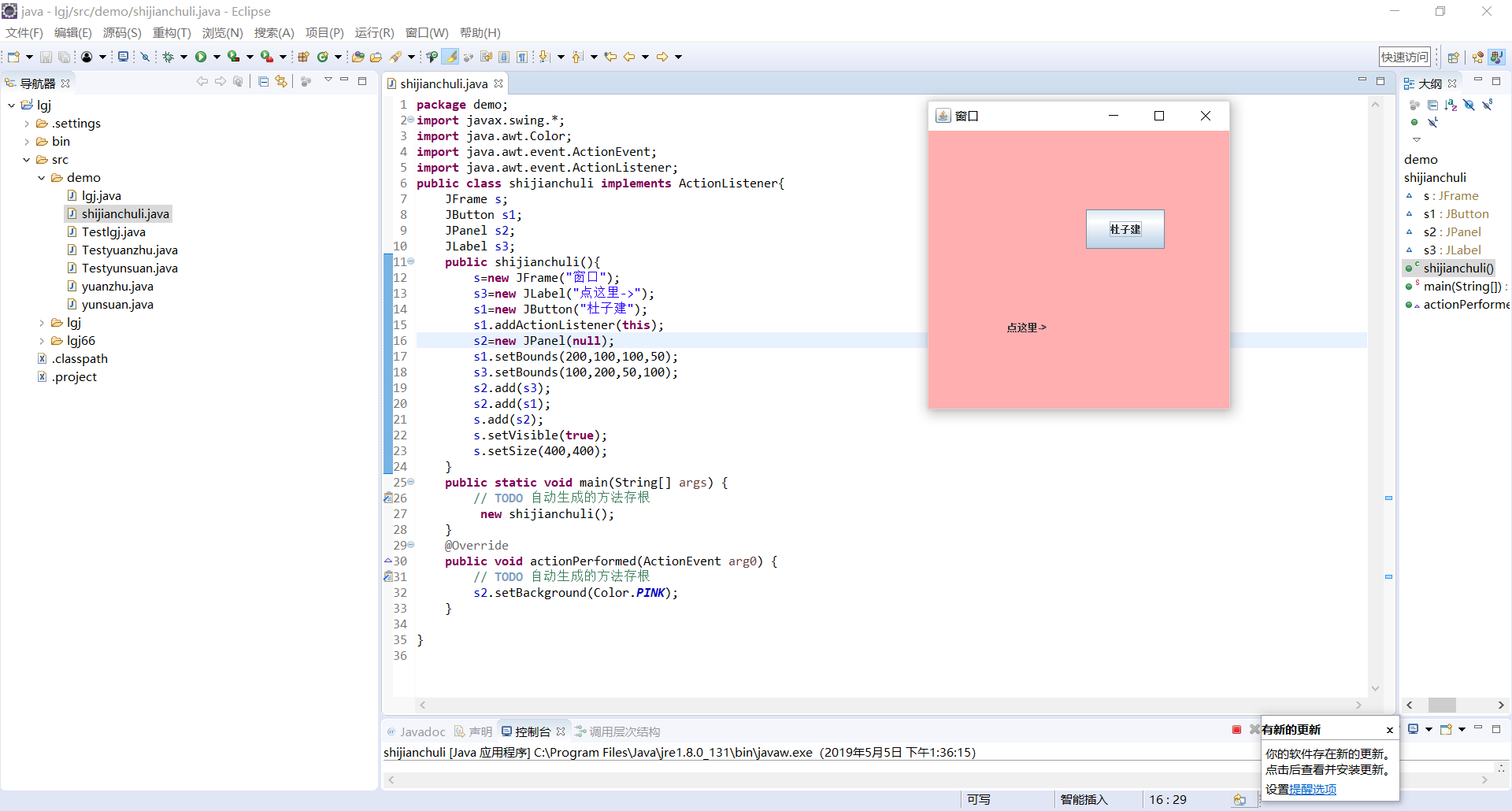This screenshot has width=1512, height=811.
Task: Toggle Mark Occurrences highlighter in toolbar
Action: 450,57
